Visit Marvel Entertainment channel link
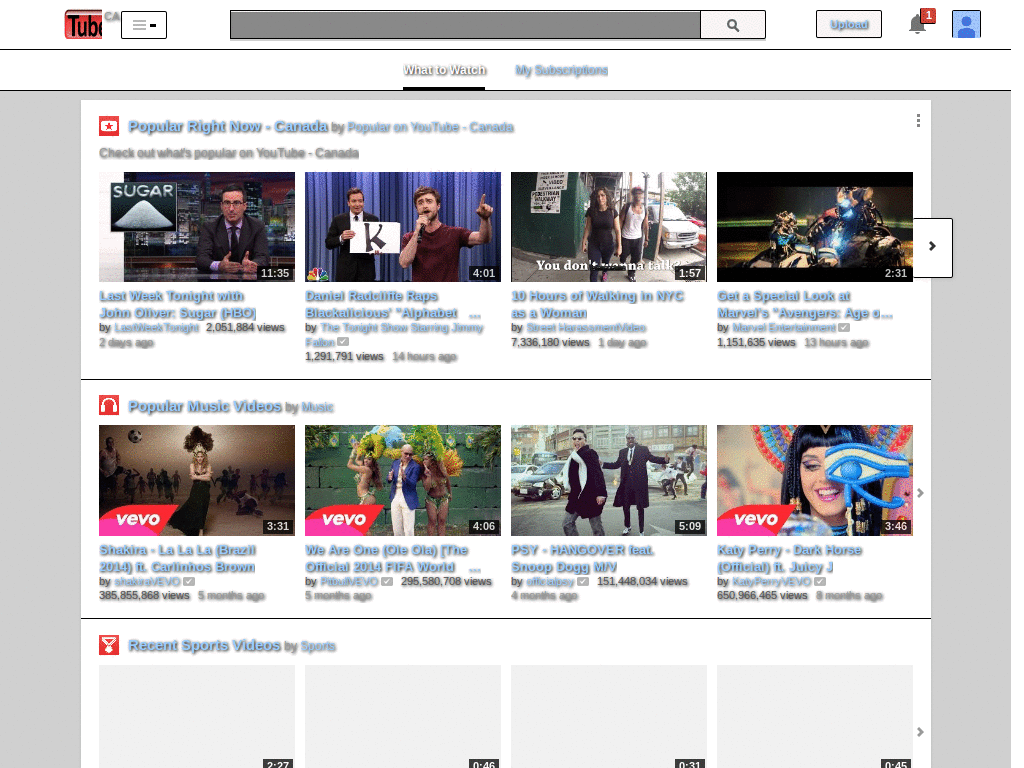The width and height of the screenshot is (1024, 768). (x=784, y=328)
